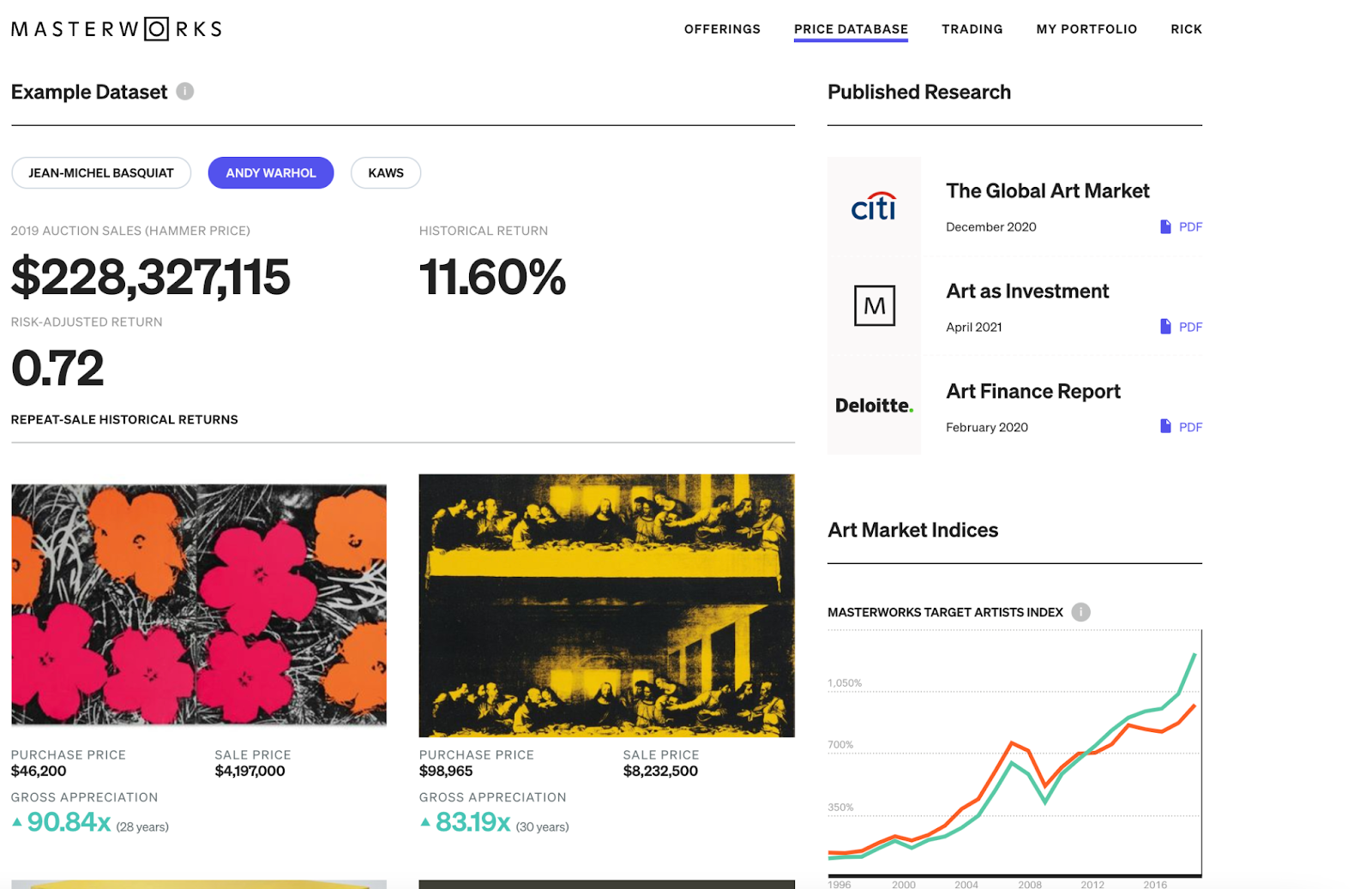Click the Masterworks logo
Viewport: 1372px width, 889px height.
click(x=117, y=29)
